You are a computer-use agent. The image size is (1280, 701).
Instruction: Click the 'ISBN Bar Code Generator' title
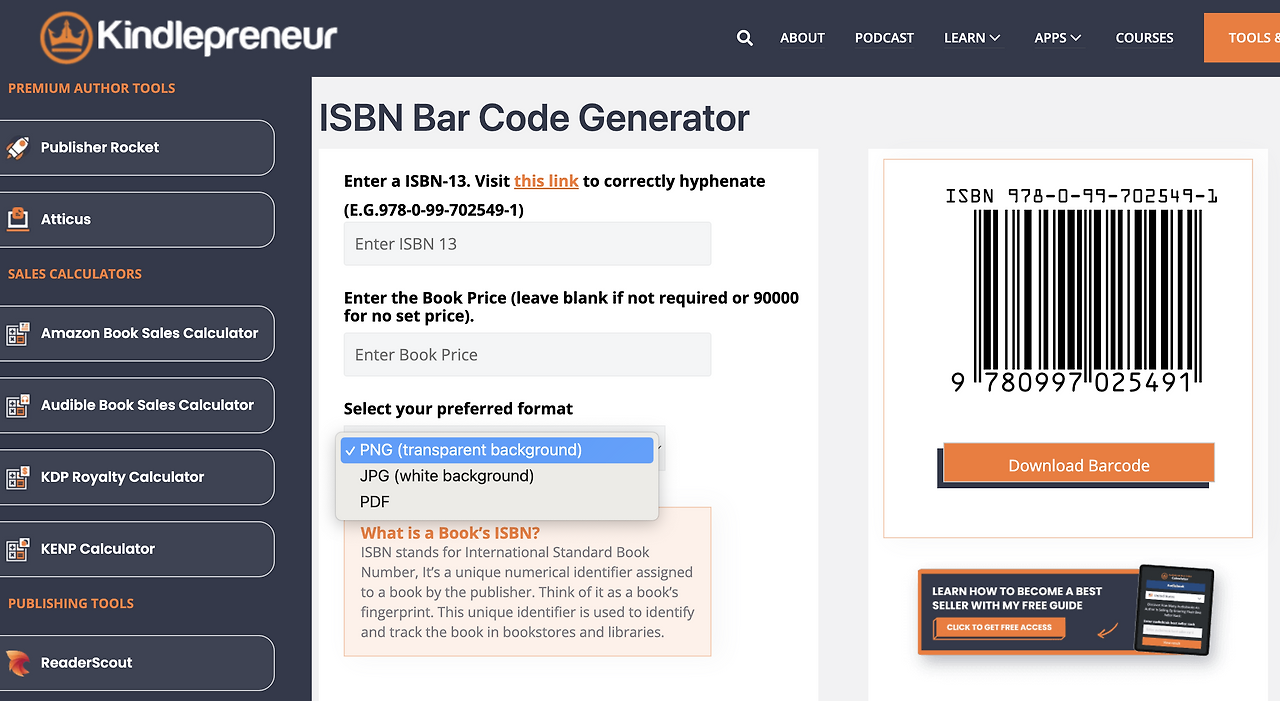coord(534,118)
